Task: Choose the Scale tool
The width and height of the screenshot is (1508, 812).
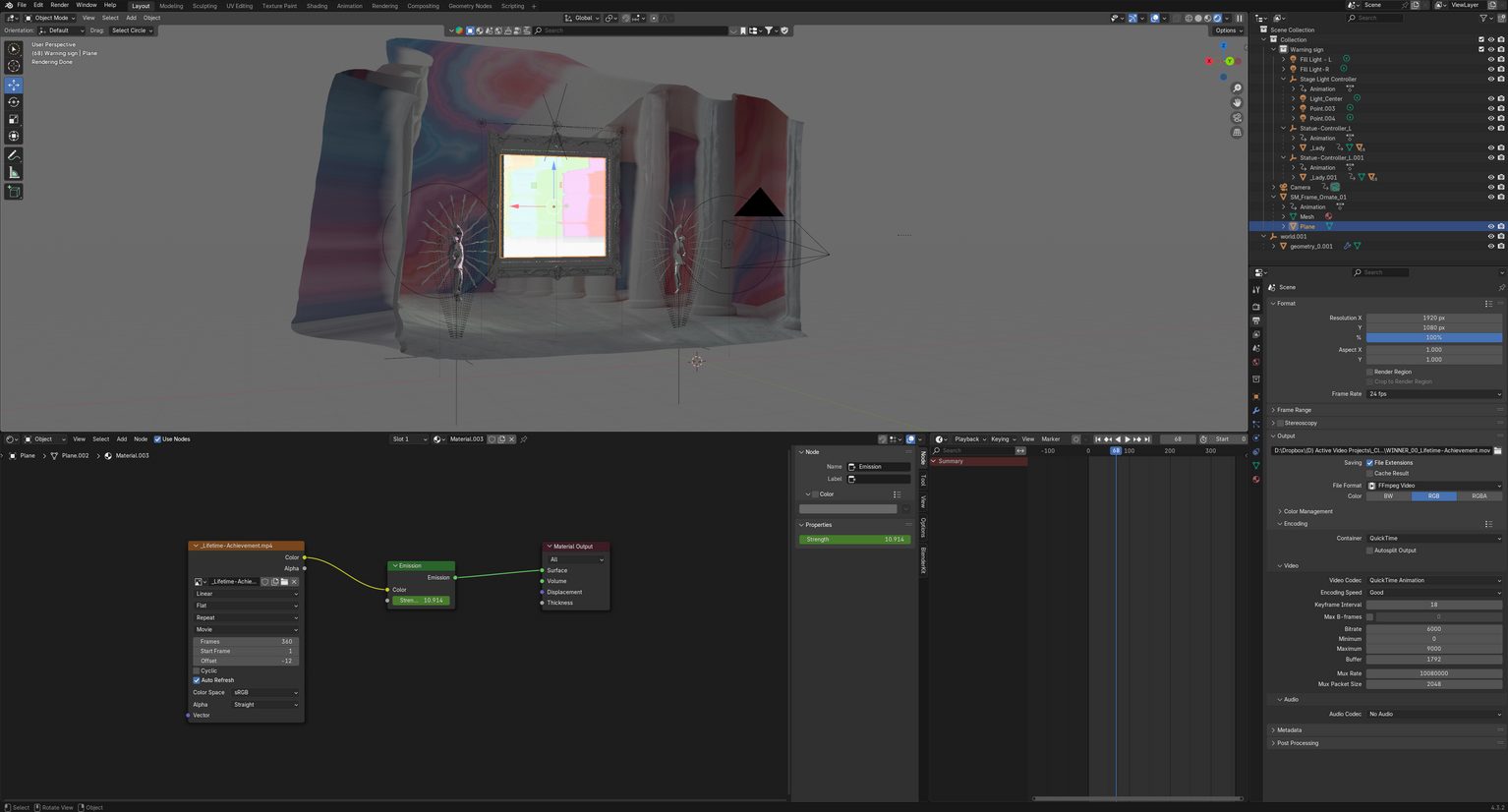Action: click(14, 119)
